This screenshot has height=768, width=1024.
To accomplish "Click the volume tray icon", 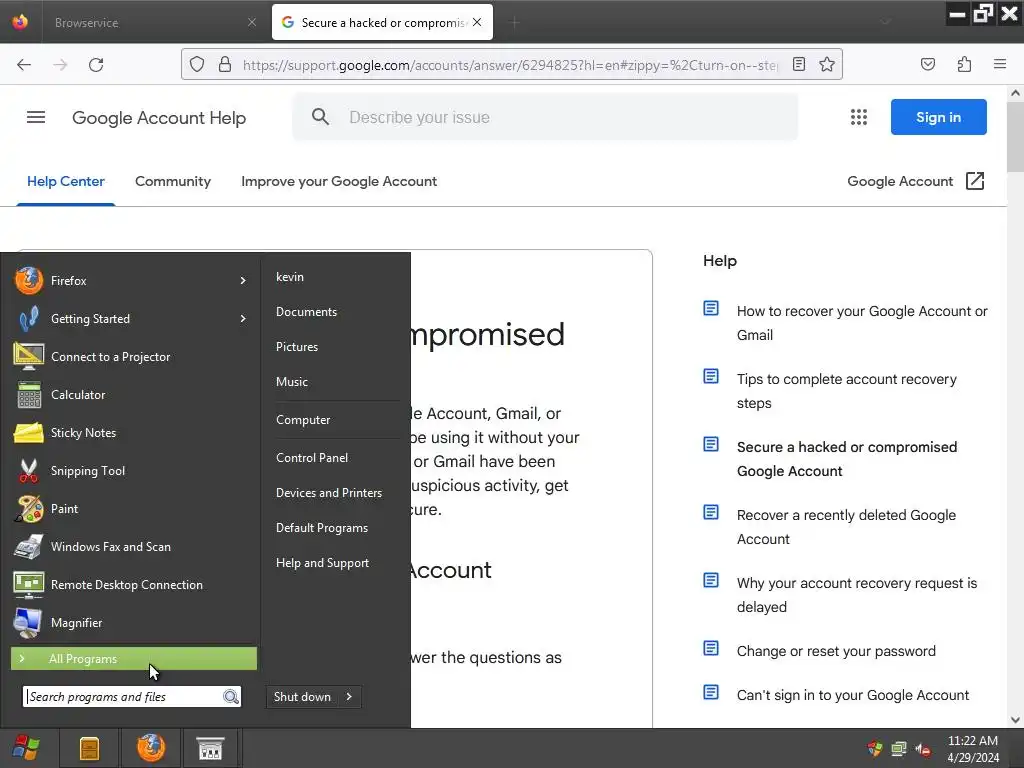I will click(923, 749).
